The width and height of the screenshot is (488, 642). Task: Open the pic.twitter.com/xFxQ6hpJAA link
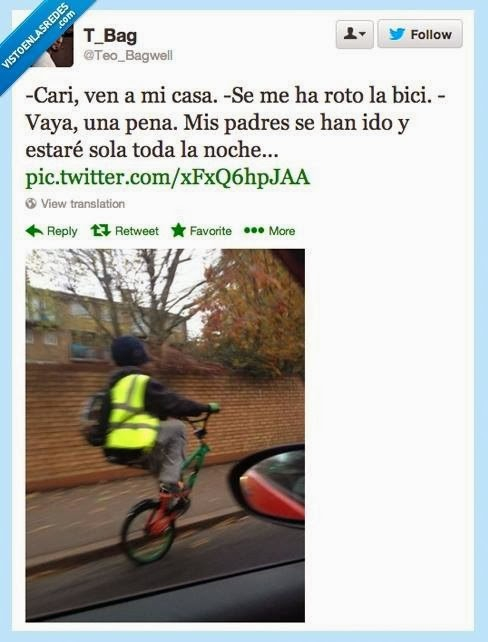[x=167, y=177]
